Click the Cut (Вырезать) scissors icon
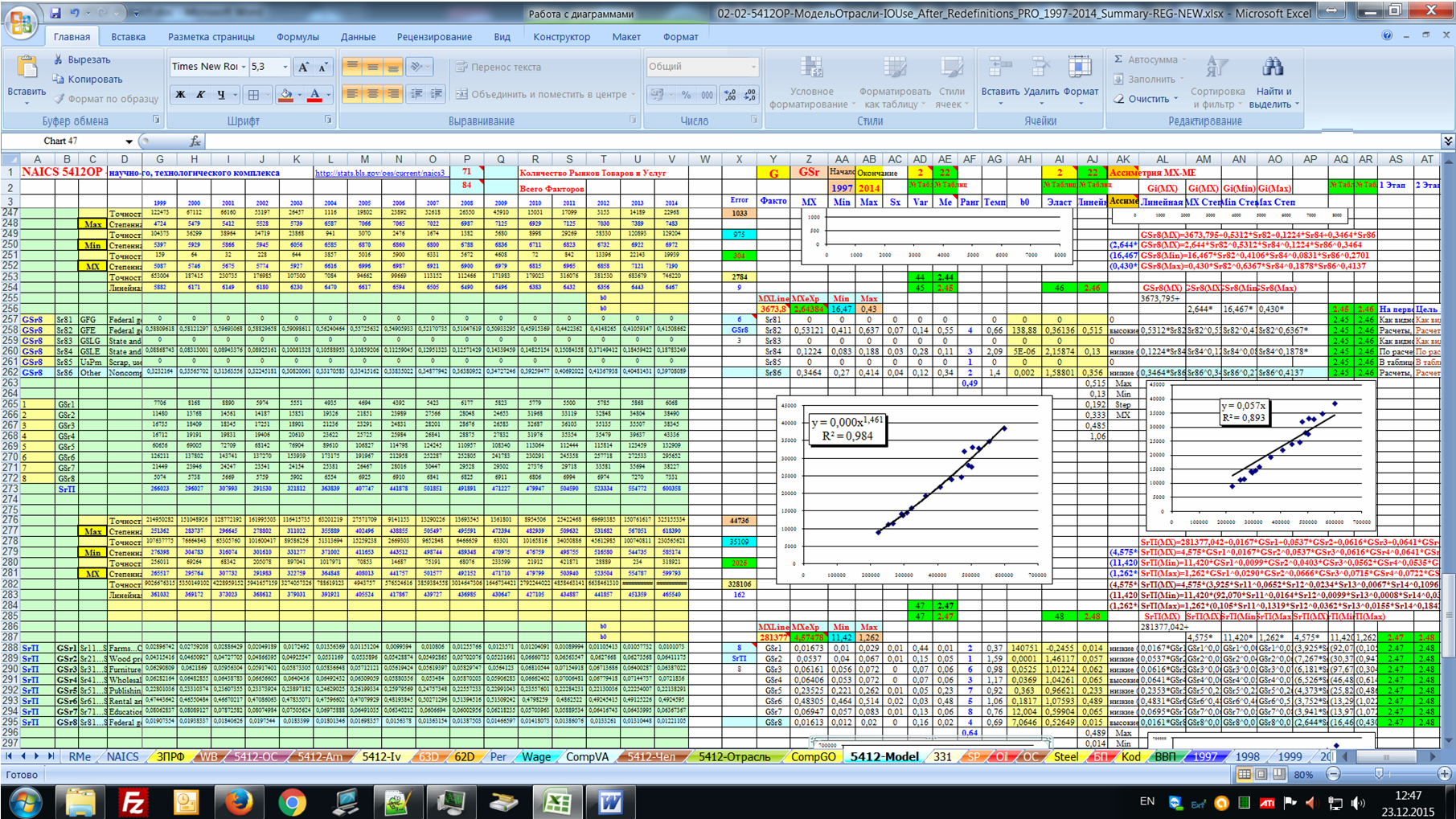Viewport: 1456px width, 819px height. click(x=59, y=59)
